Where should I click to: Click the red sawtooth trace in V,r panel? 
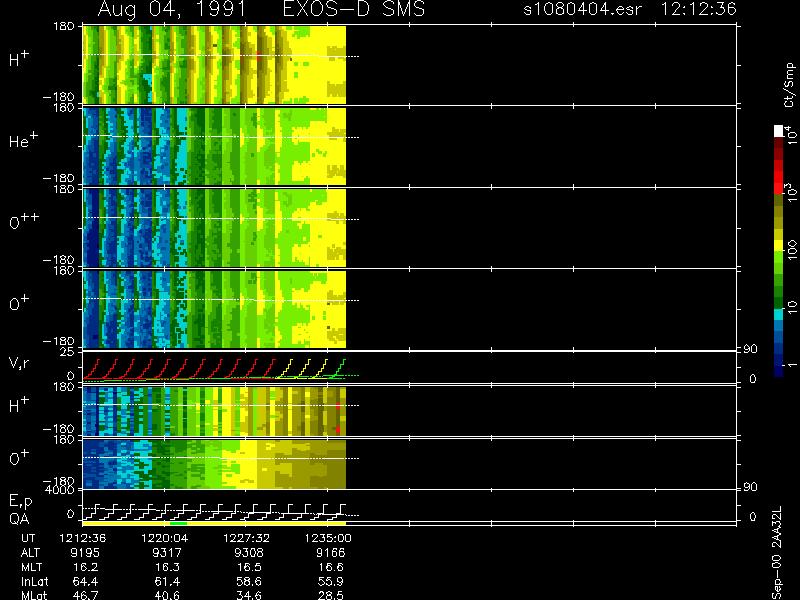(179, 368)
